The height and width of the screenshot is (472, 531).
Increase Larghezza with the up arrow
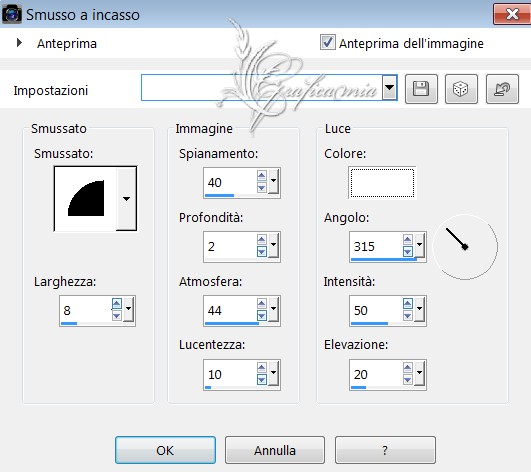pos(116,303)
